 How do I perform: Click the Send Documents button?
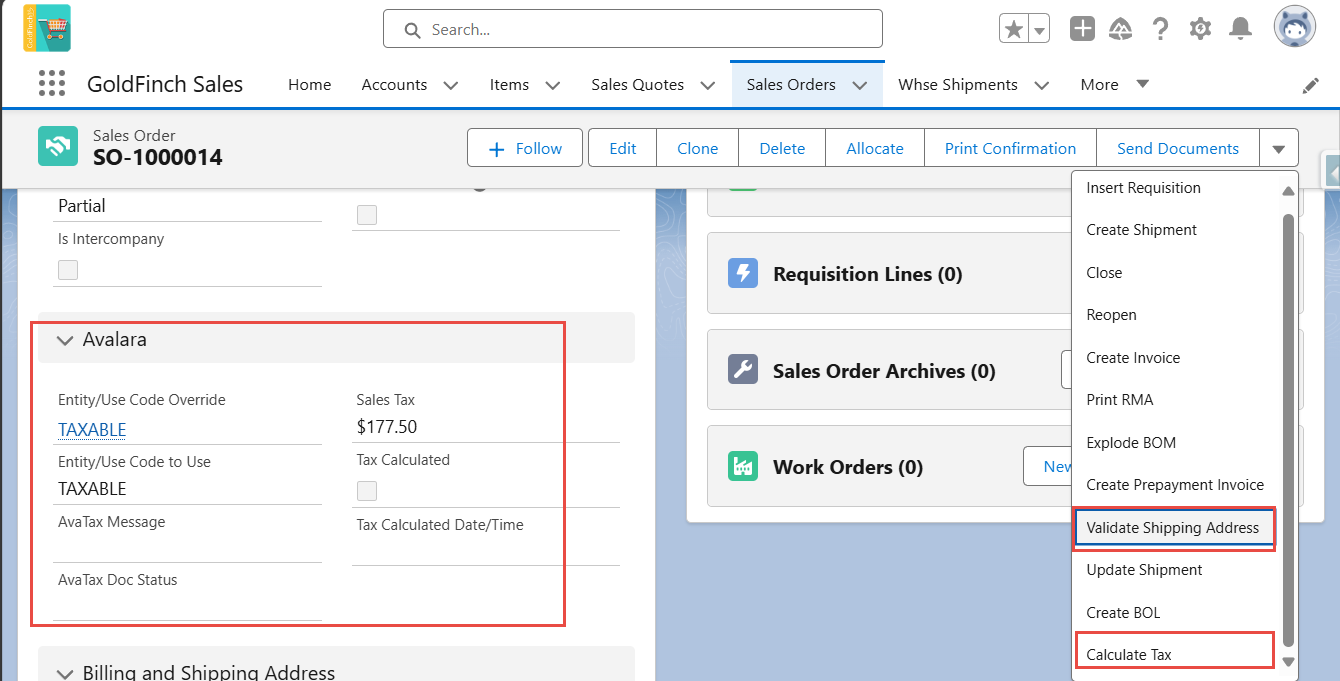pos(1178,148)
